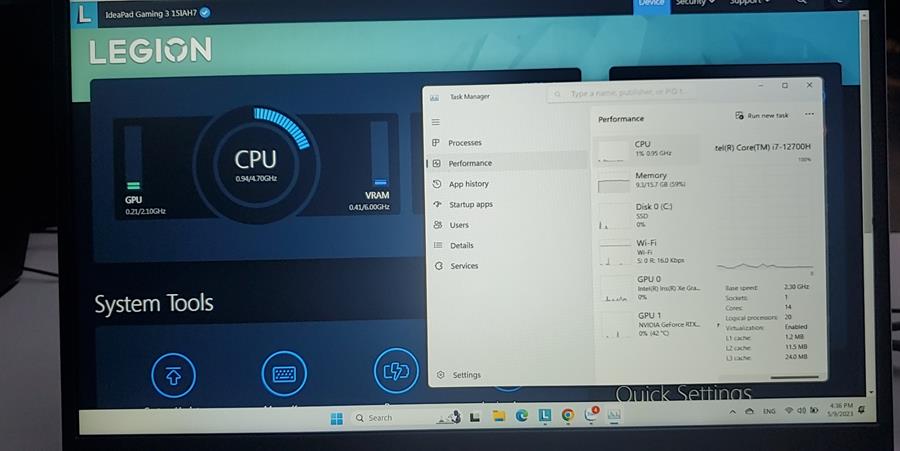
Task: Click the GPU level bar in Legion
Action: coord(133,158)
